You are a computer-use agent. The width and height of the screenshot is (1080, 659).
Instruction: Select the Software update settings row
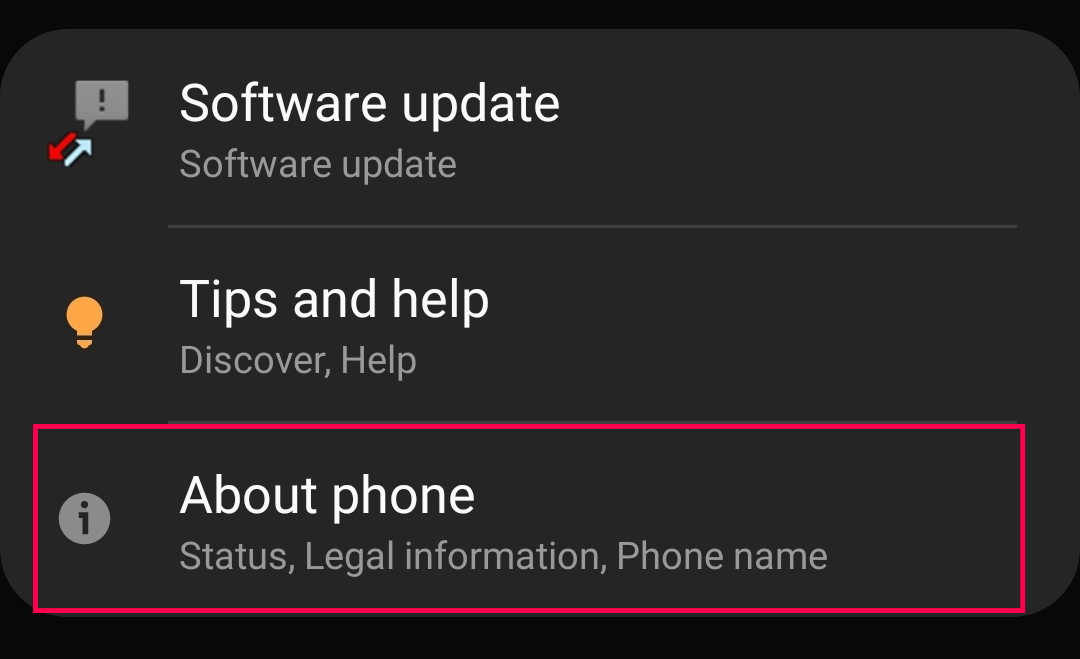[x=529, y=127]
